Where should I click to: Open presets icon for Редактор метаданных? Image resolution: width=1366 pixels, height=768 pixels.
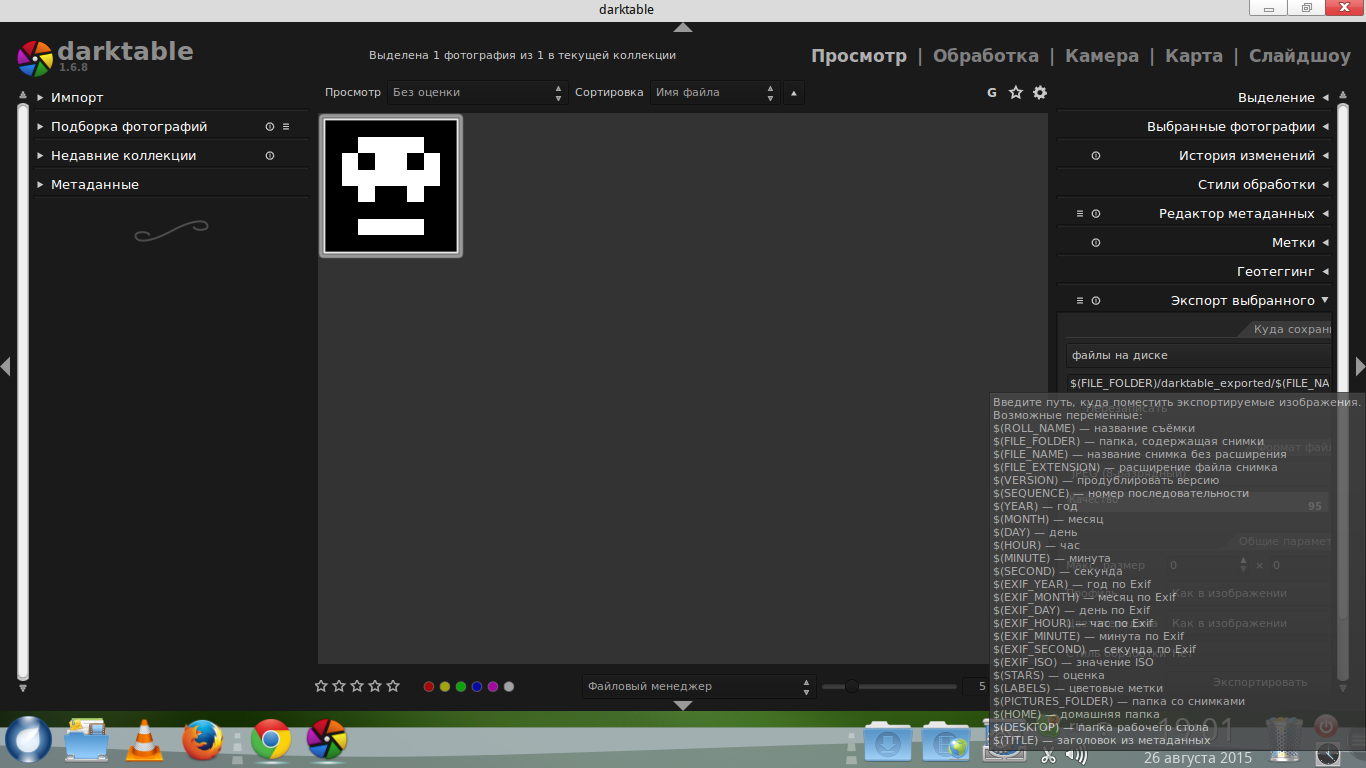pyautogui.click(x=1080, y=214)
